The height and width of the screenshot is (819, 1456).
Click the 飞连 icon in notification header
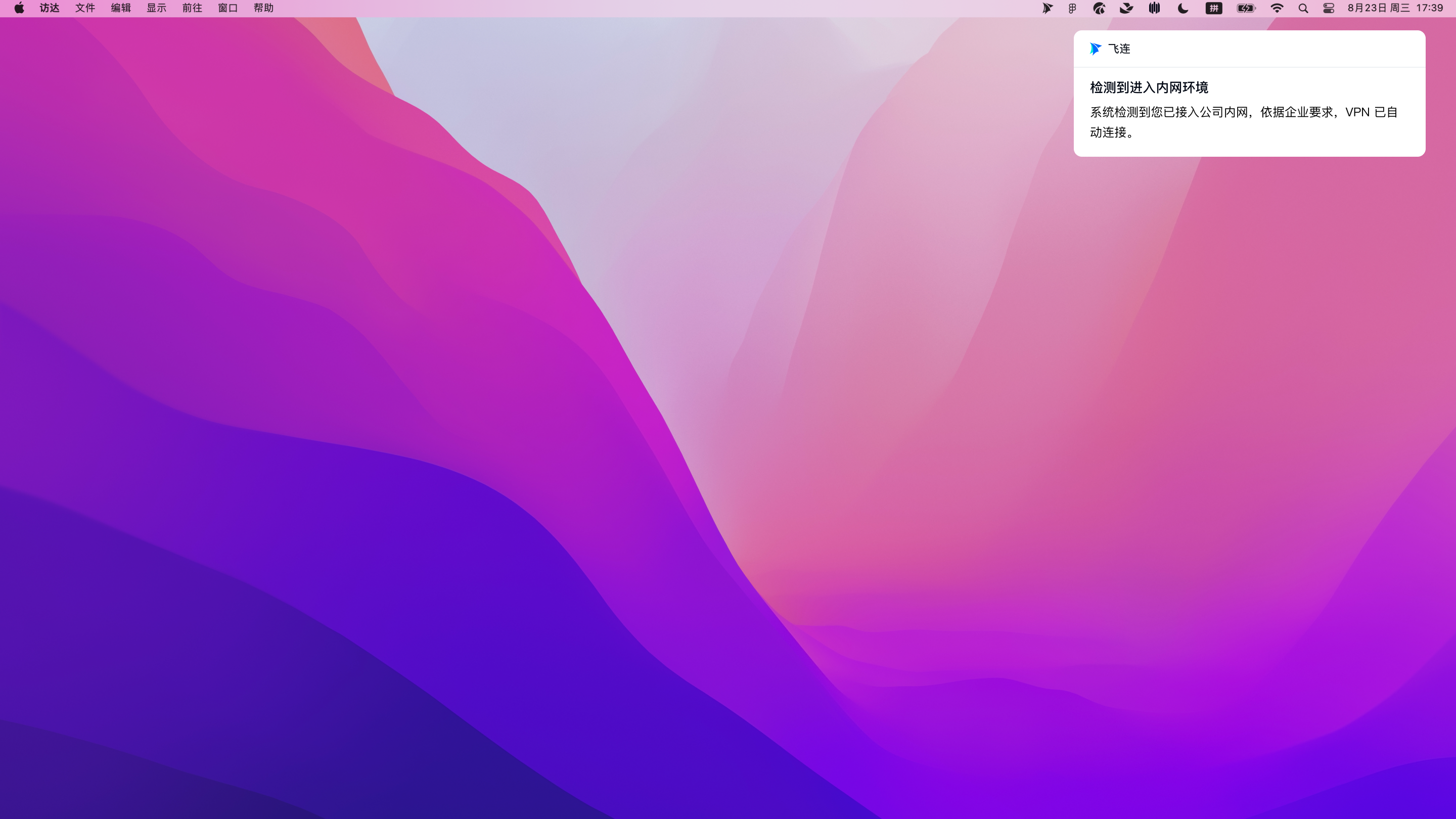click(x=1096, y=49)
